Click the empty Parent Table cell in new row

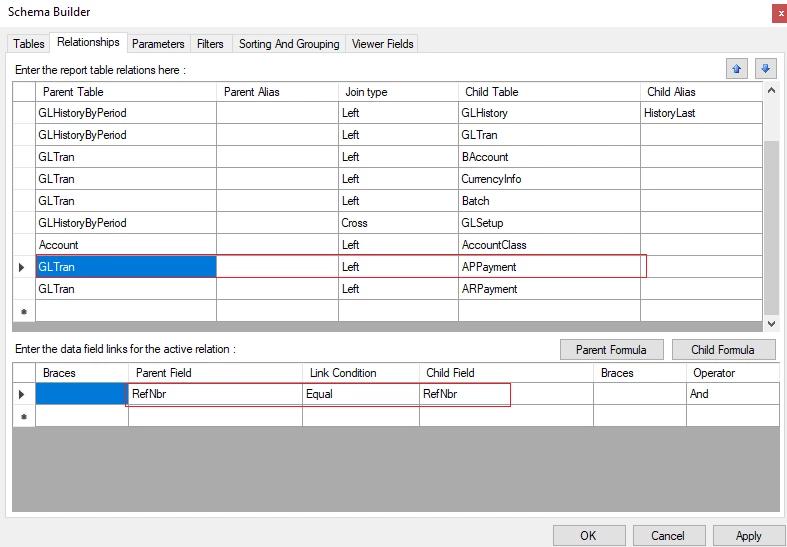pyautogui.click(x=126, y=311)
